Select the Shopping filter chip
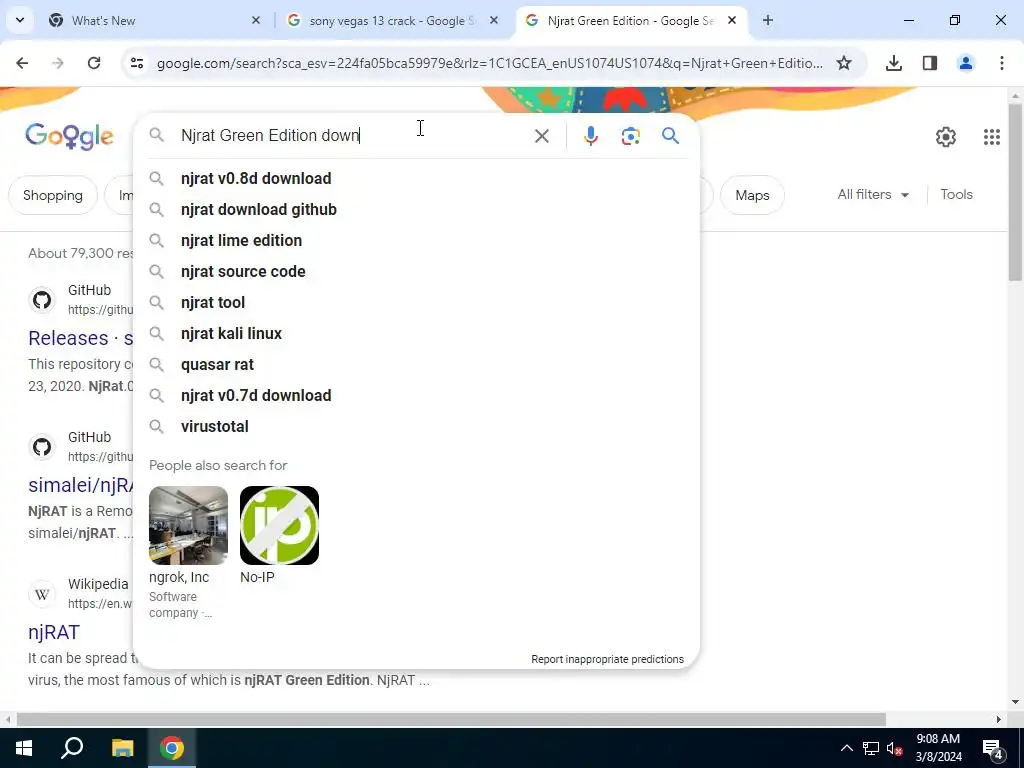Image resolution: width=1024 pixels, height=768 pixels. click(x=53, y=195)
